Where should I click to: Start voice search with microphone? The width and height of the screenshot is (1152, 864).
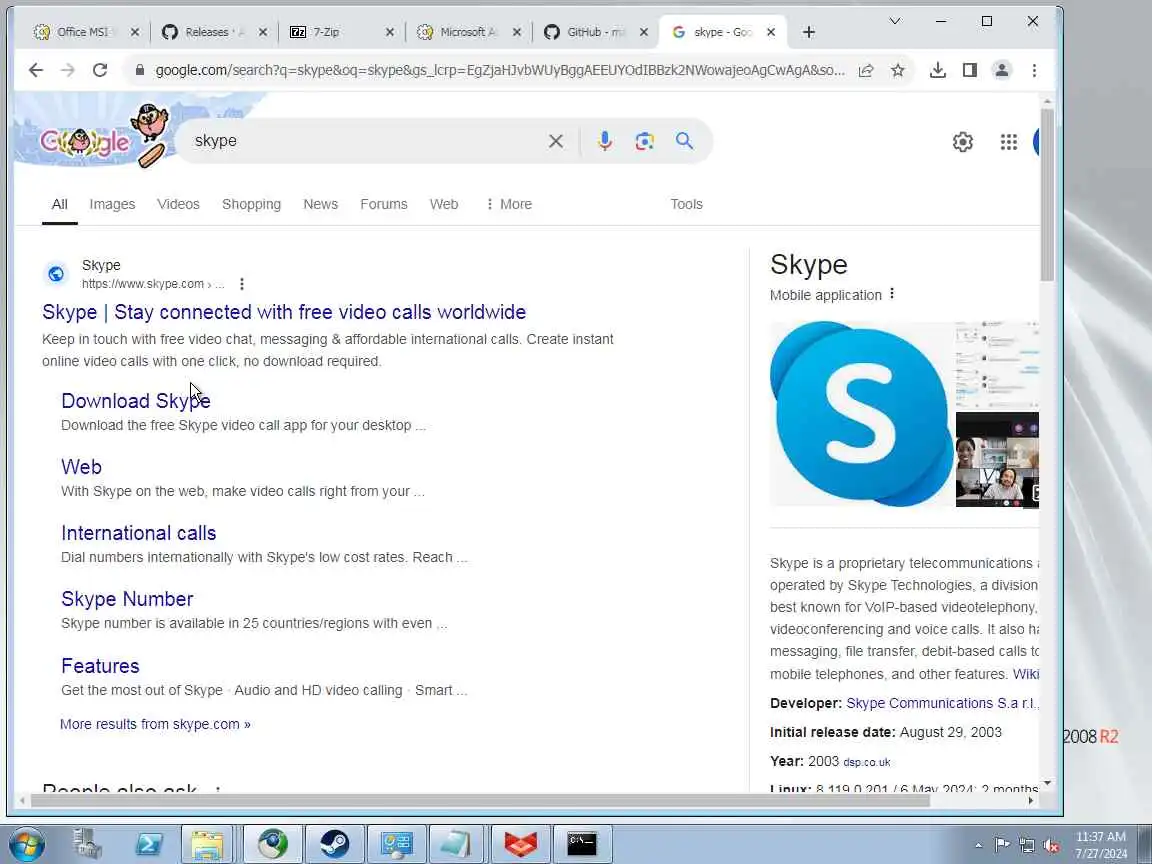point(605,141)
